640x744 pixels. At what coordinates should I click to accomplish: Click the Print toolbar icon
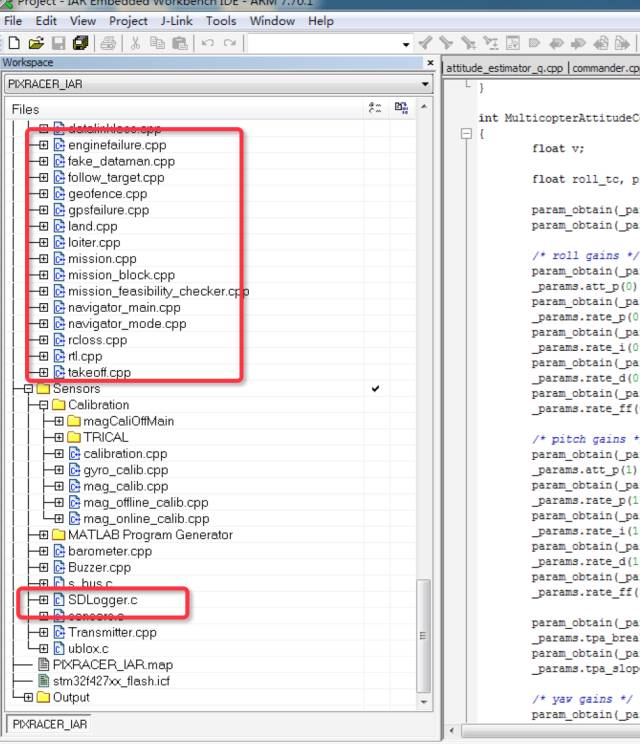click(108, 43)
